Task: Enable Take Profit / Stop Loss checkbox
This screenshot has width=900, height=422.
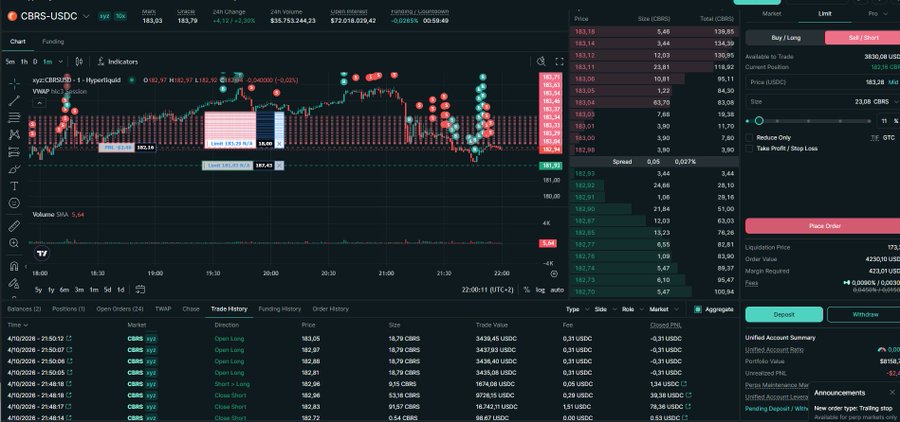Action: pos(749,149)
